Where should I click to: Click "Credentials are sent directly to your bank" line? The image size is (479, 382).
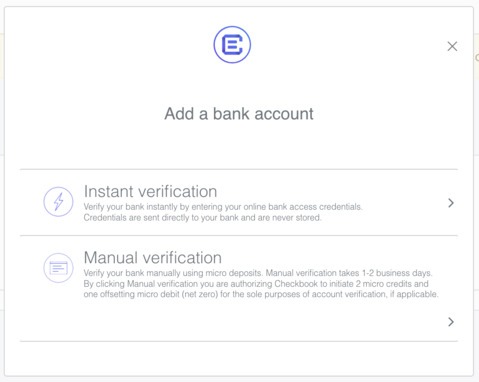point(202,218)
